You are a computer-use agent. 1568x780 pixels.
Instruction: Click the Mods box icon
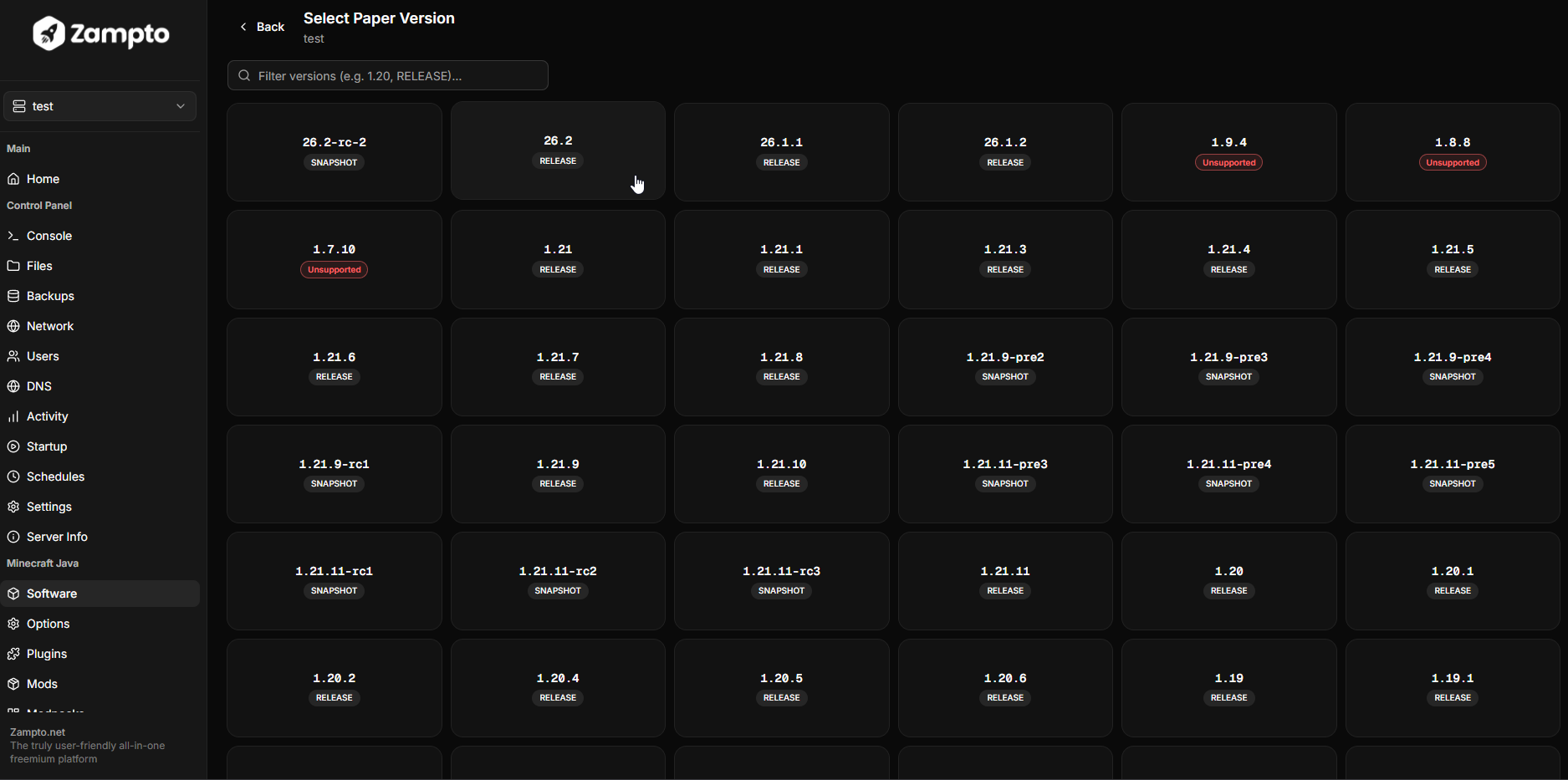point(13,684)
